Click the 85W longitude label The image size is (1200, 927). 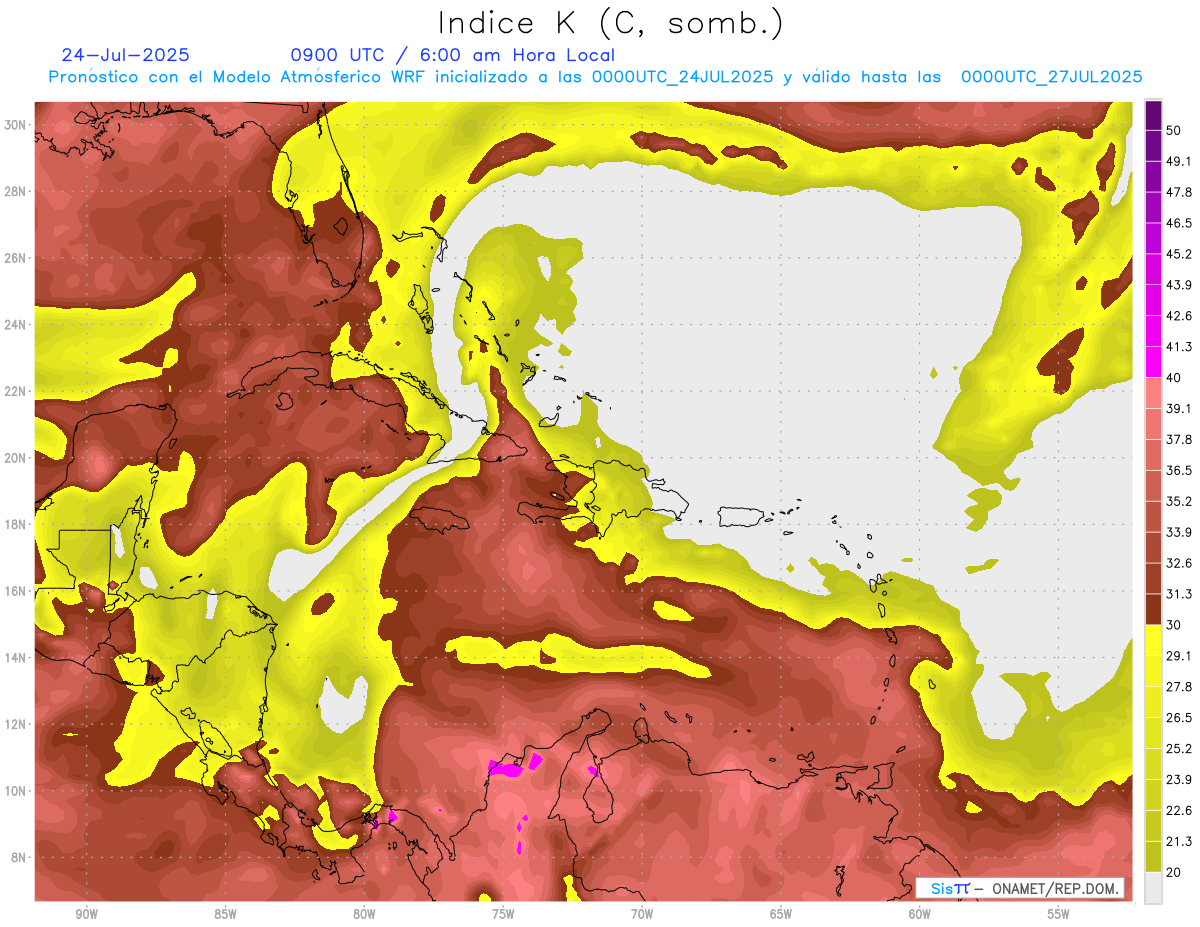225,914
